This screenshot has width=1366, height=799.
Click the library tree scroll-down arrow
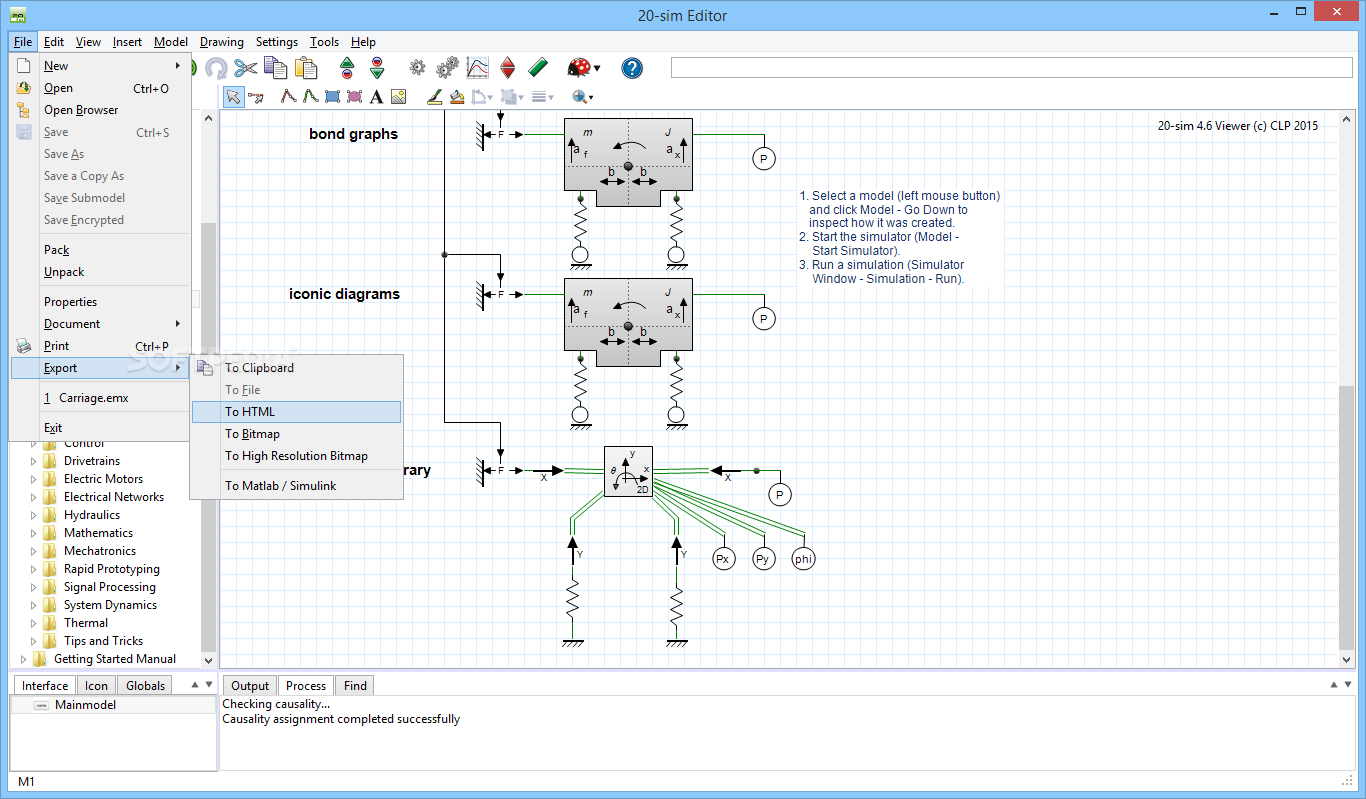point(209,660)
